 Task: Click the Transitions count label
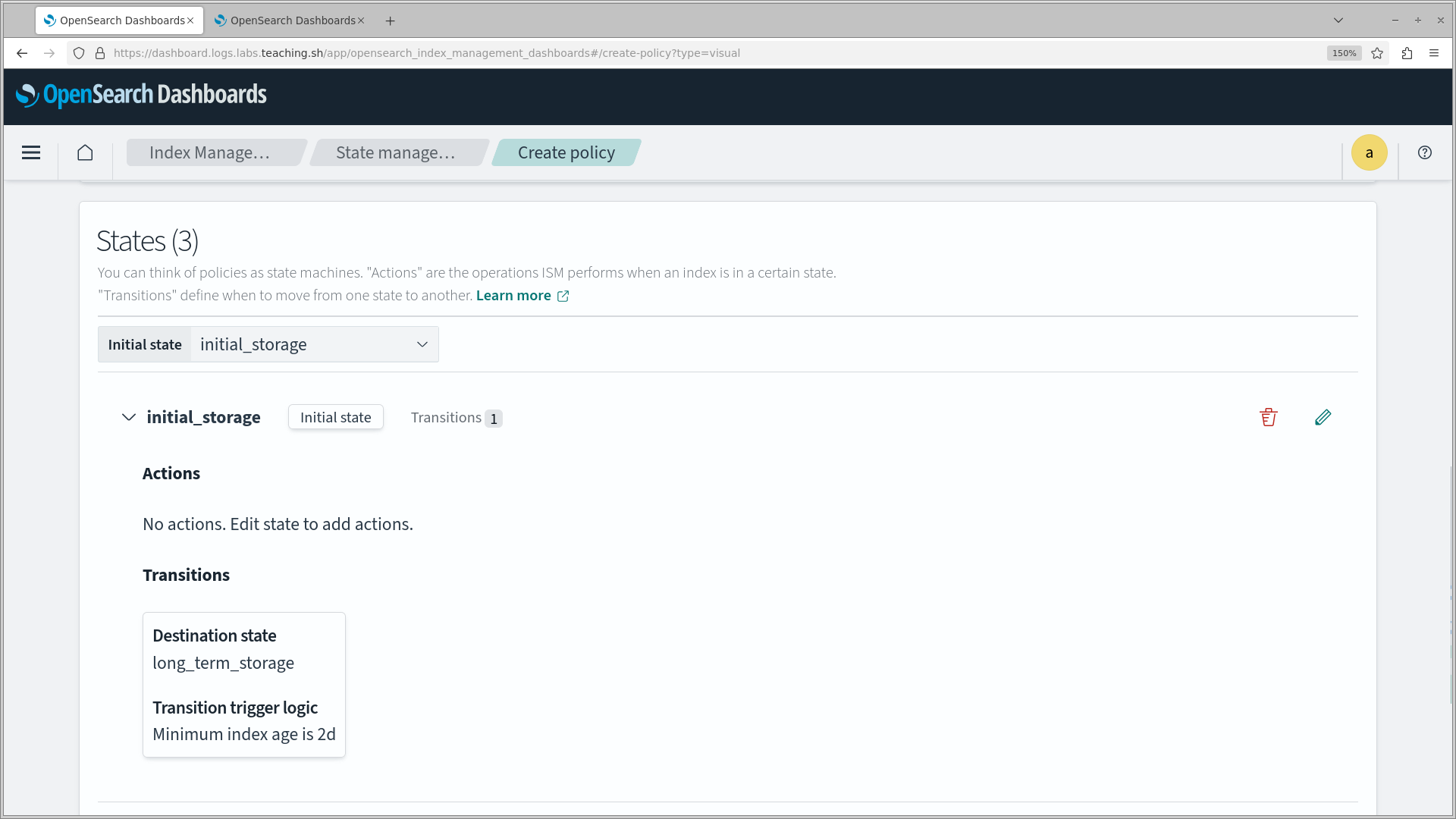(x=456, y=418)
